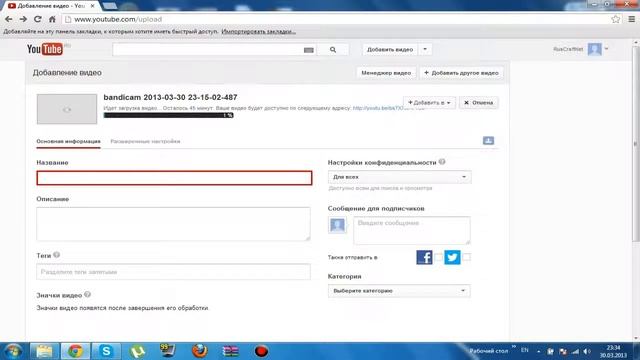Click the browser forward arrow

(x=23, y=19)
